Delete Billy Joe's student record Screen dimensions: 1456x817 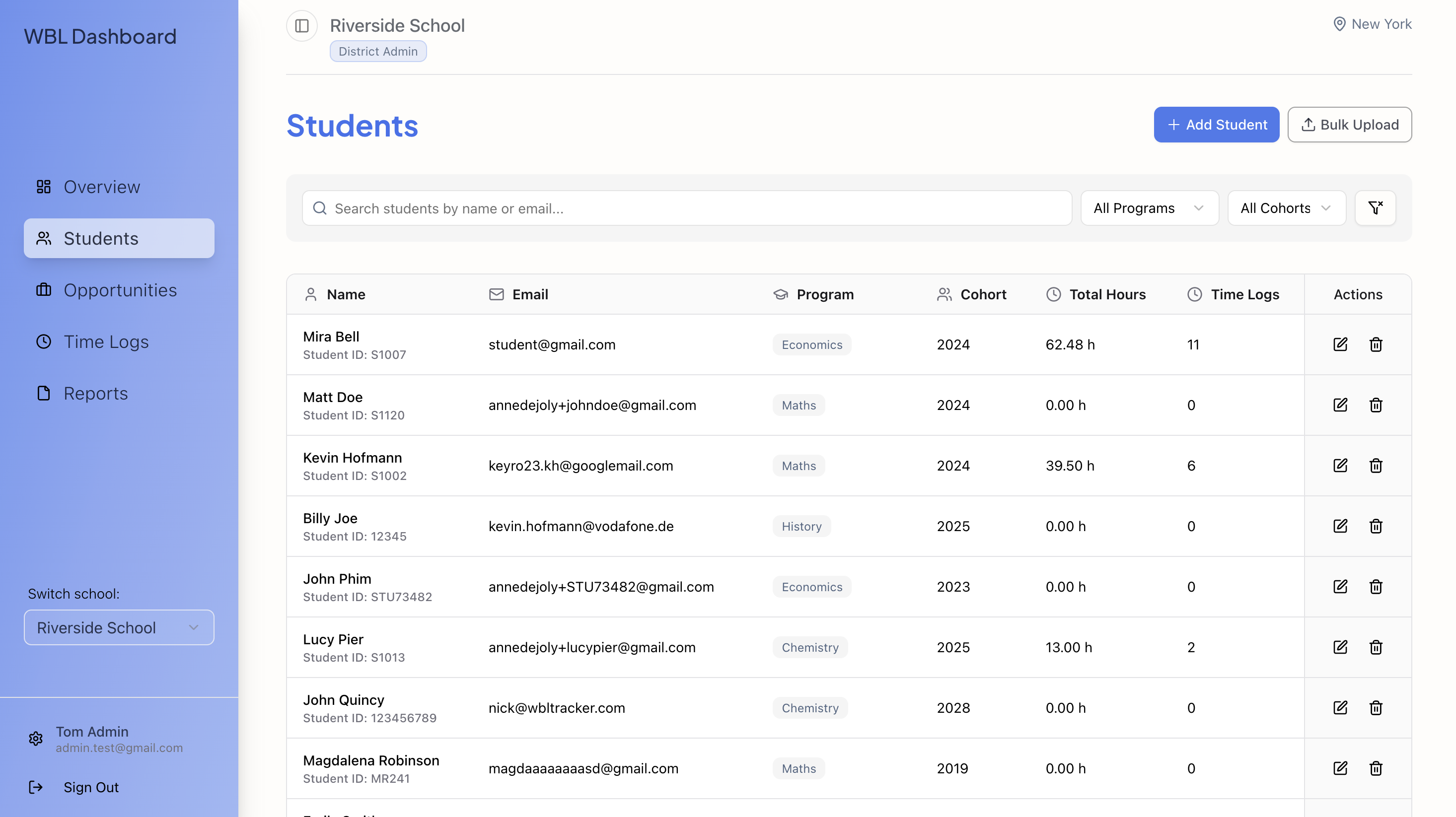click(1377, 526)
